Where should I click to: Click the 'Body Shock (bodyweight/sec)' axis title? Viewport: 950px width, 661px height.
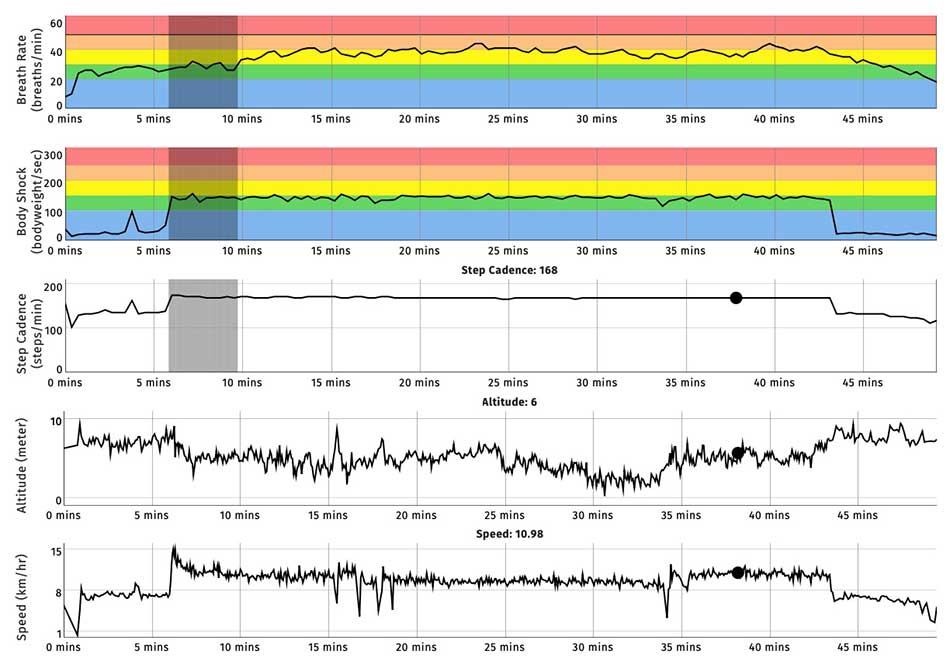coord(28,202)
